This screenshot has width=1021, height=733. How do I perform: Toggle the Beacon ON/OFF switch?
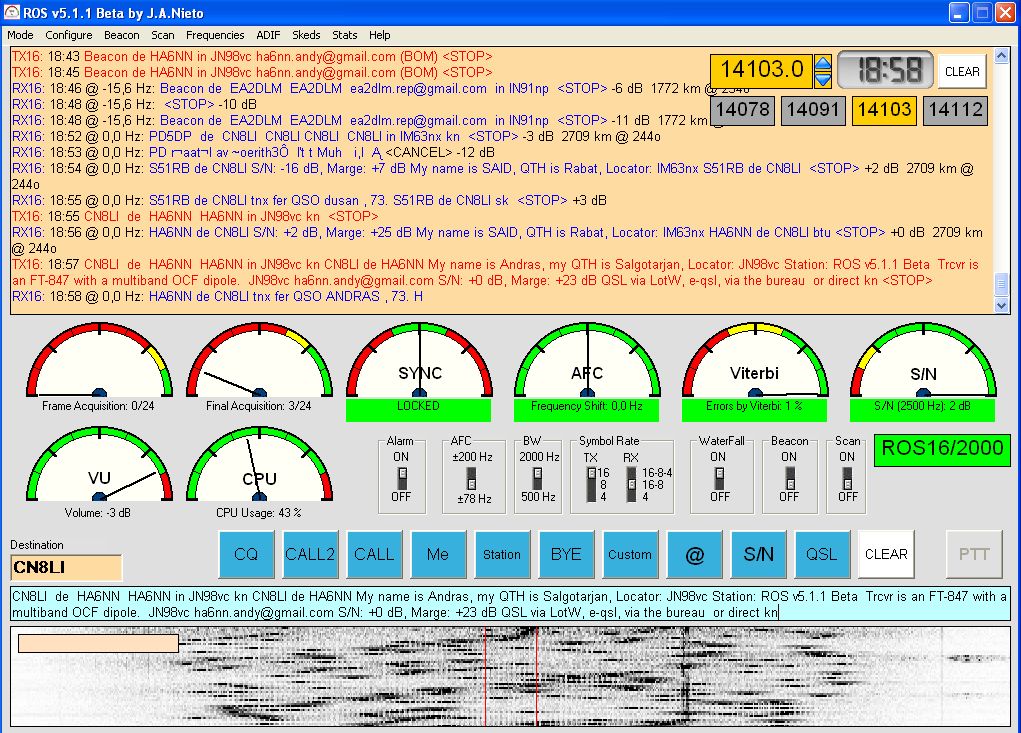pyautogui.click(x=790, y=478)
